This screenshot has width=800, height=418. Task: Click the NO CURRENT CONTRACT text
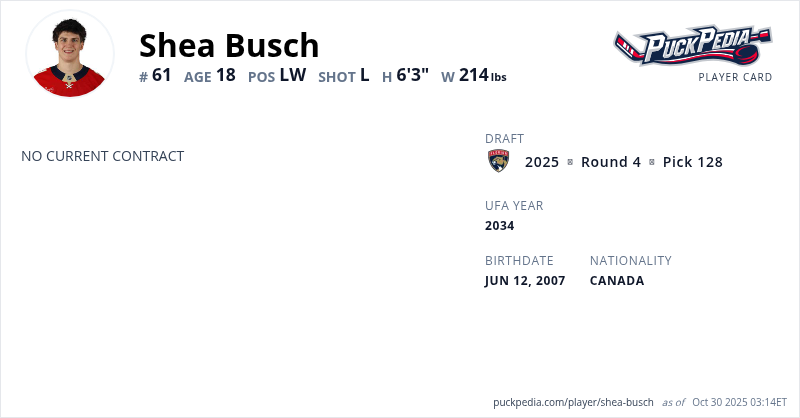click(x=102, y=156)
